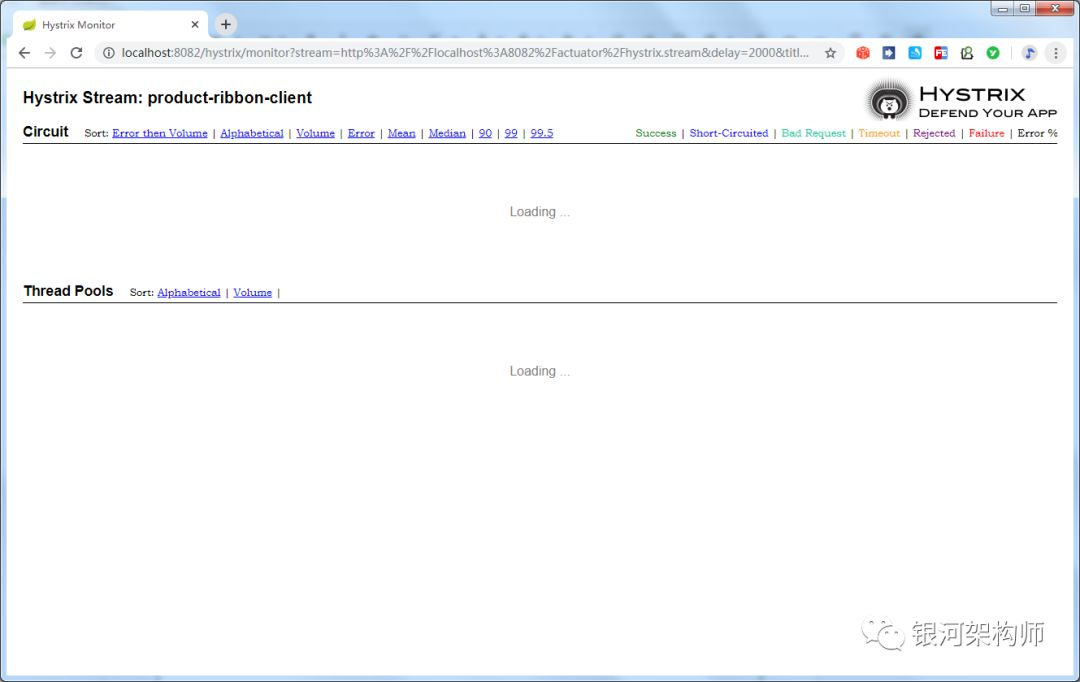The width and height of the screenshot is (1080, 682).
Task: Click the Short-Circuited legend label
Action: 729,134
